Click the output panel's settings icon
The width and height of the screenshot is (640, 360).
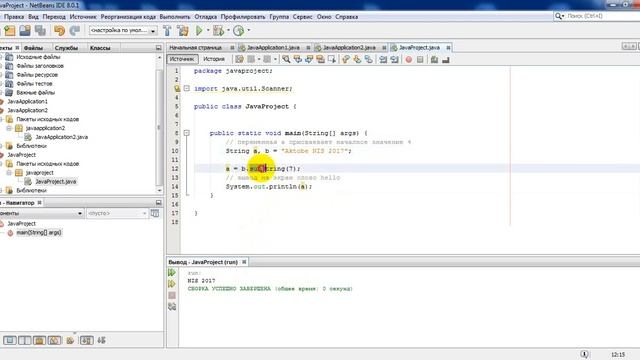tap(172, 307)
